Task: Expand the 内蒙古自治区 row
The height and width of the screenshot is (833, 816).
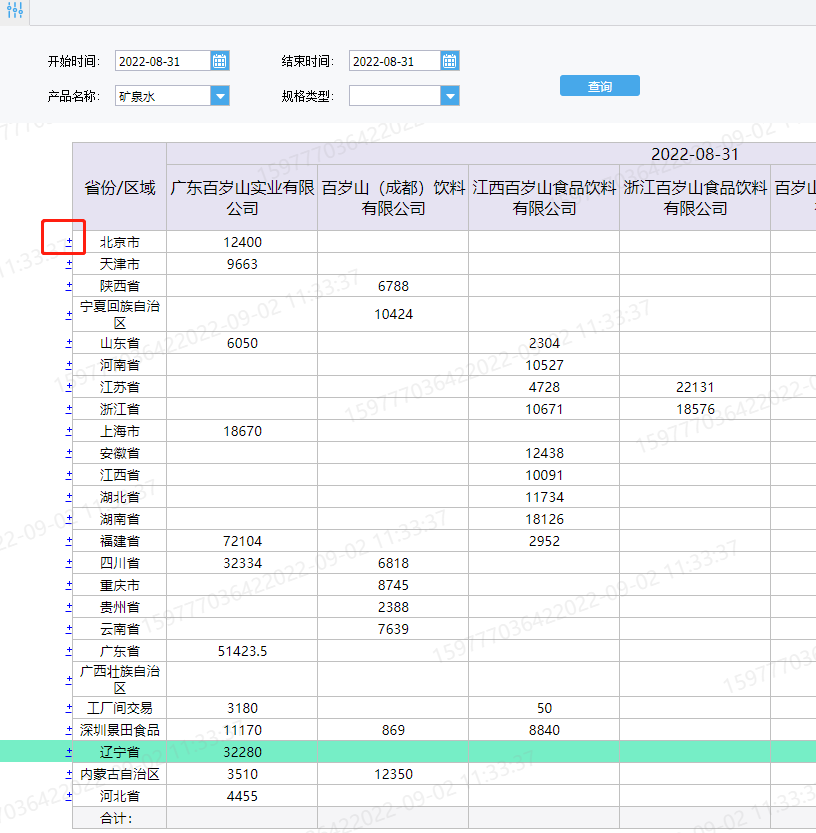Action: (69, 774)
